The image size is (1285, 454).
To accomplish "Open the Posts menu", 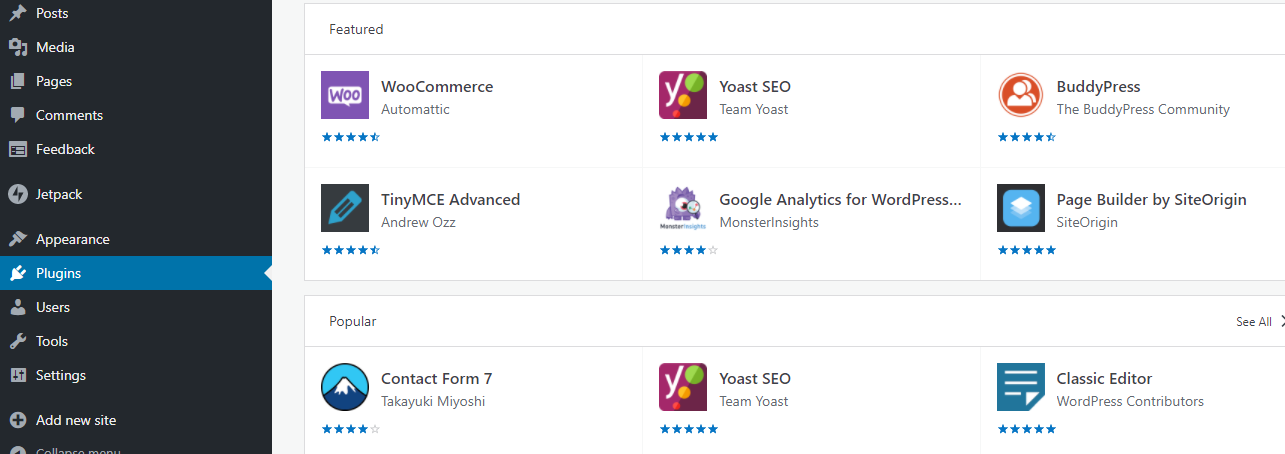I will (52, 13).
